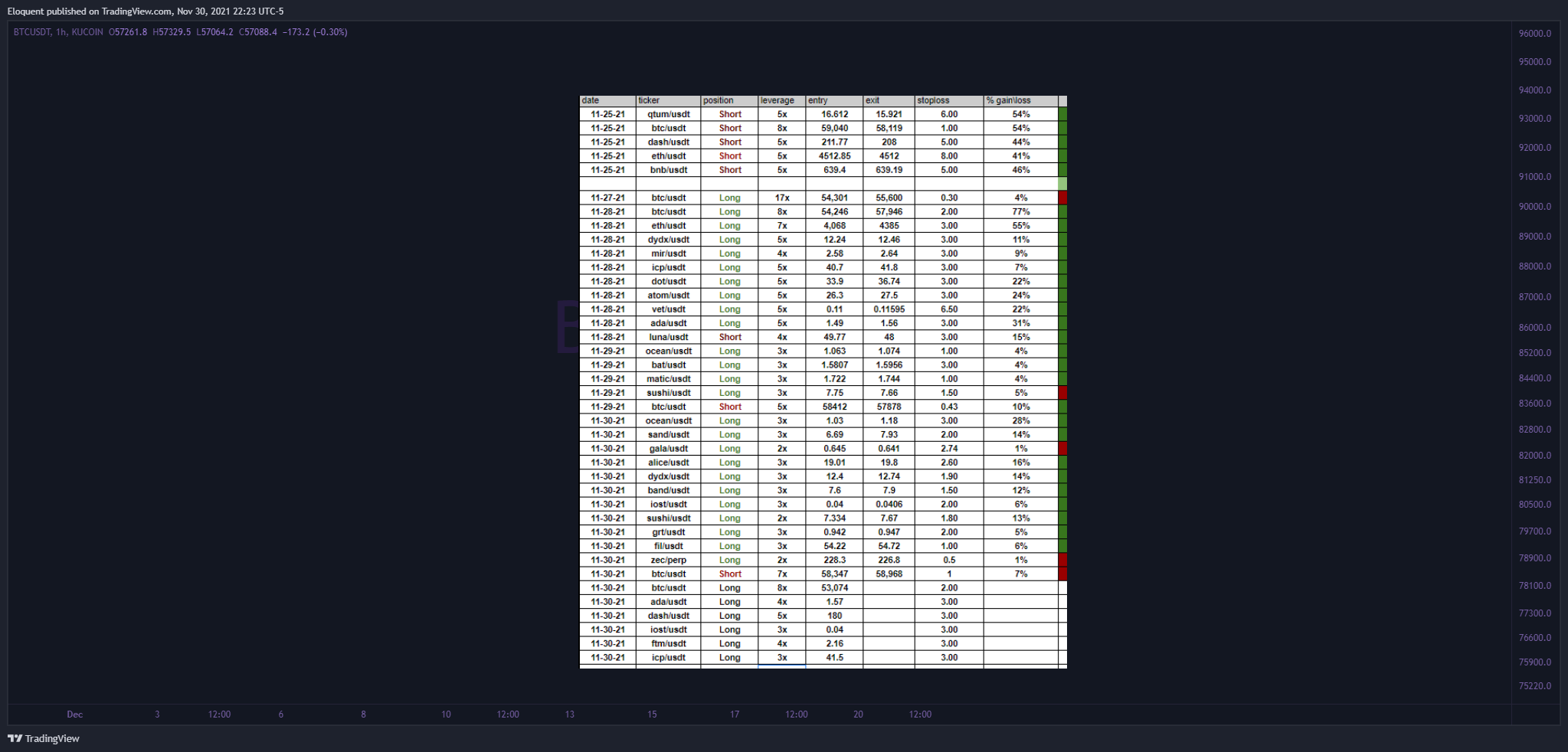The height and width of the screenshot is (752, 1568).
Task: Click the entry value 4512.85
Action: [834, 156]
